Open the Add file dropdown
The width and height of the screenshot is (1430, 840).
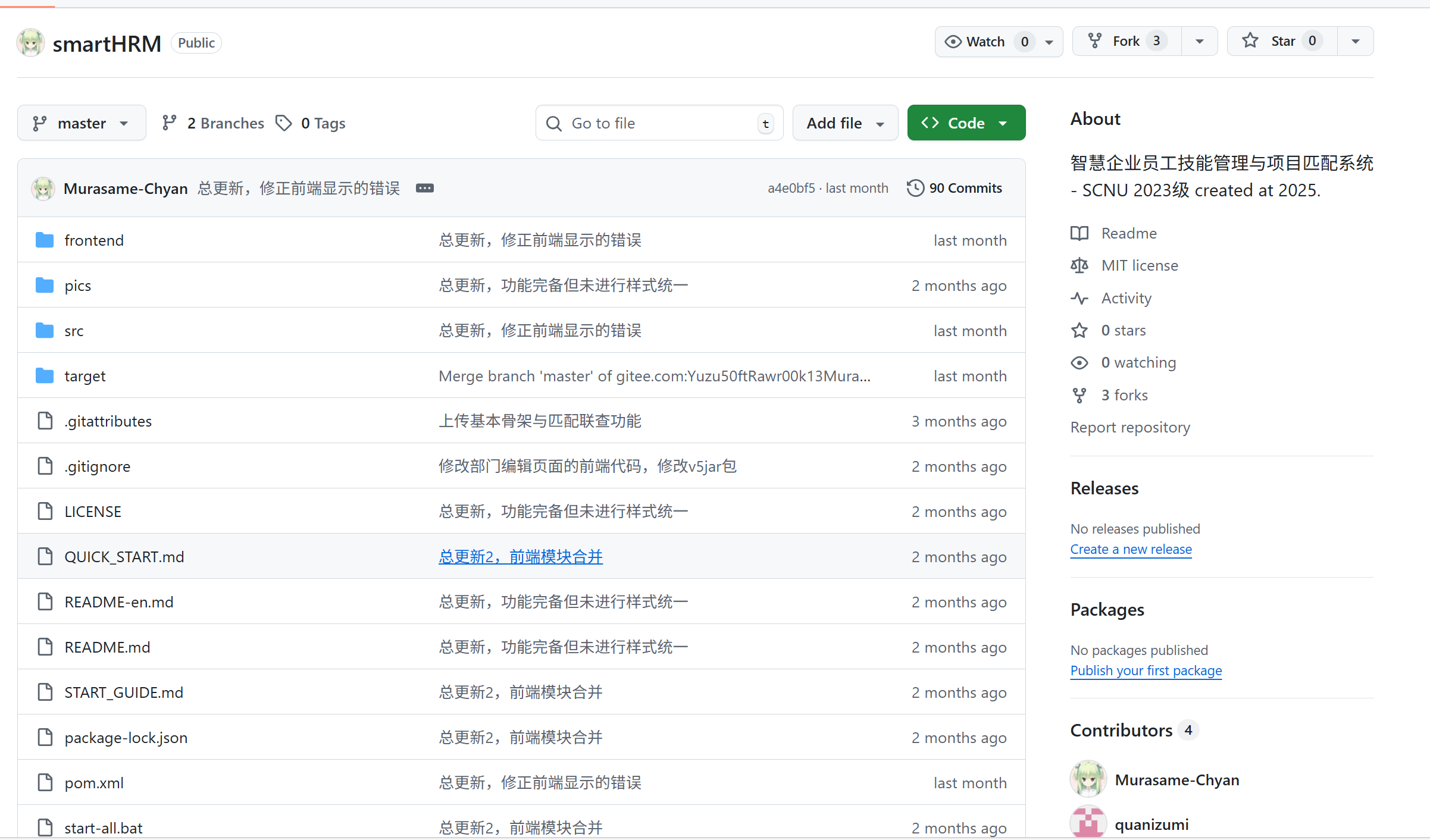coord(845,123)
